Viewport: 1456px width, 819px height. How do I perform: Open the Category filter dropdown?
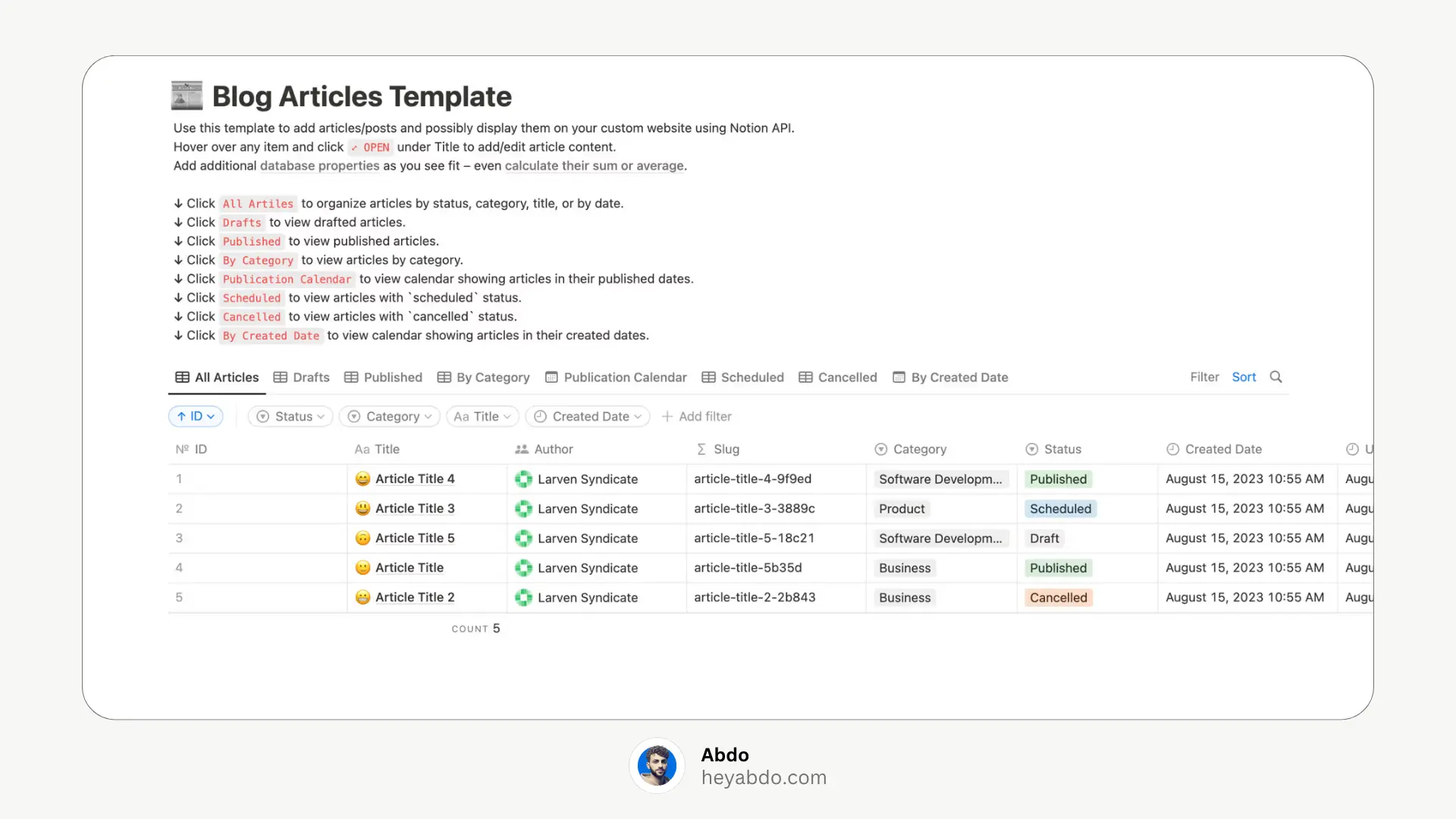tap(390, 416)
